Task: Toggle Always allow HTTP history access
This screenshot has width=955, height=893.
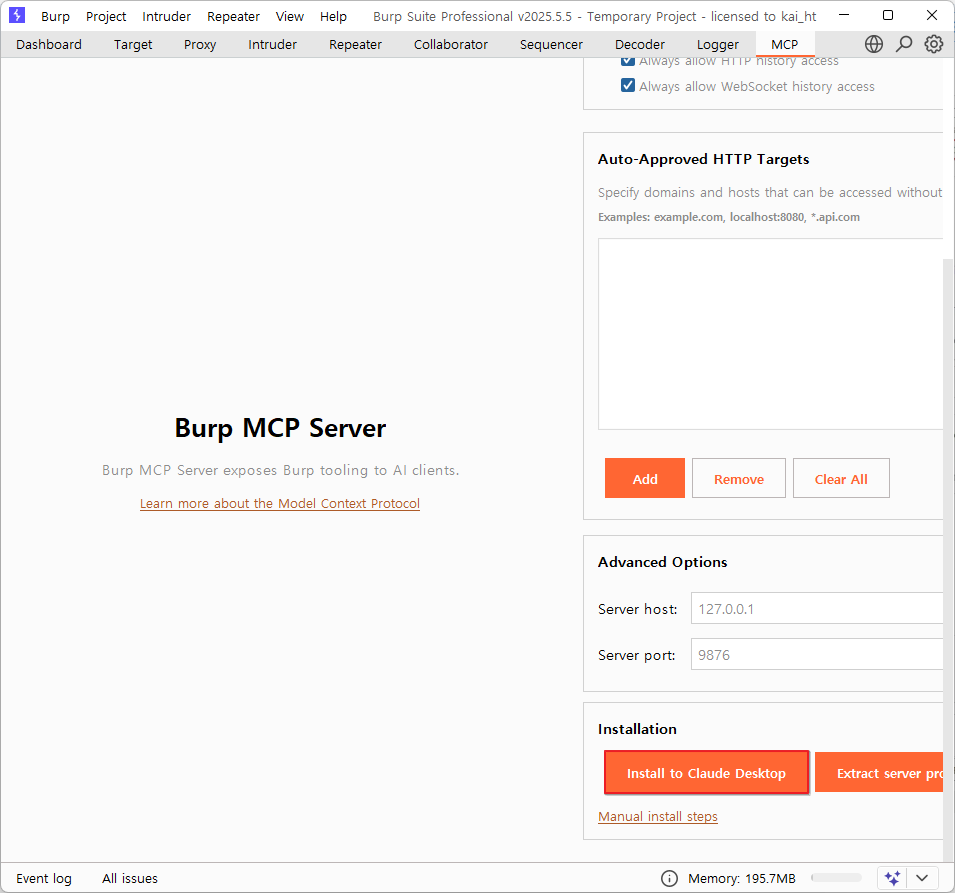Action: [627, 60]
